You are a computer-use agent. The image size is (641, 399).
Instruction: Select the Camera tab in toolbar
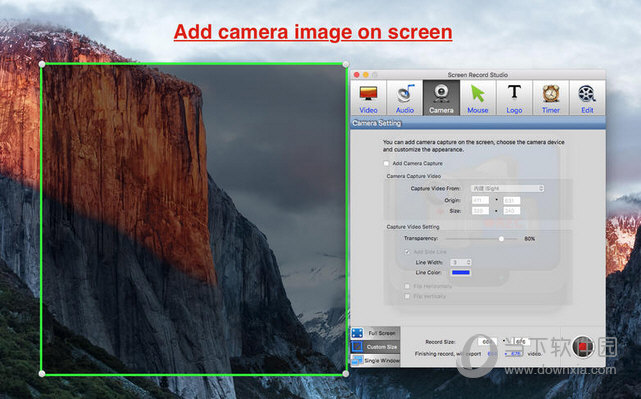[441, 98]
